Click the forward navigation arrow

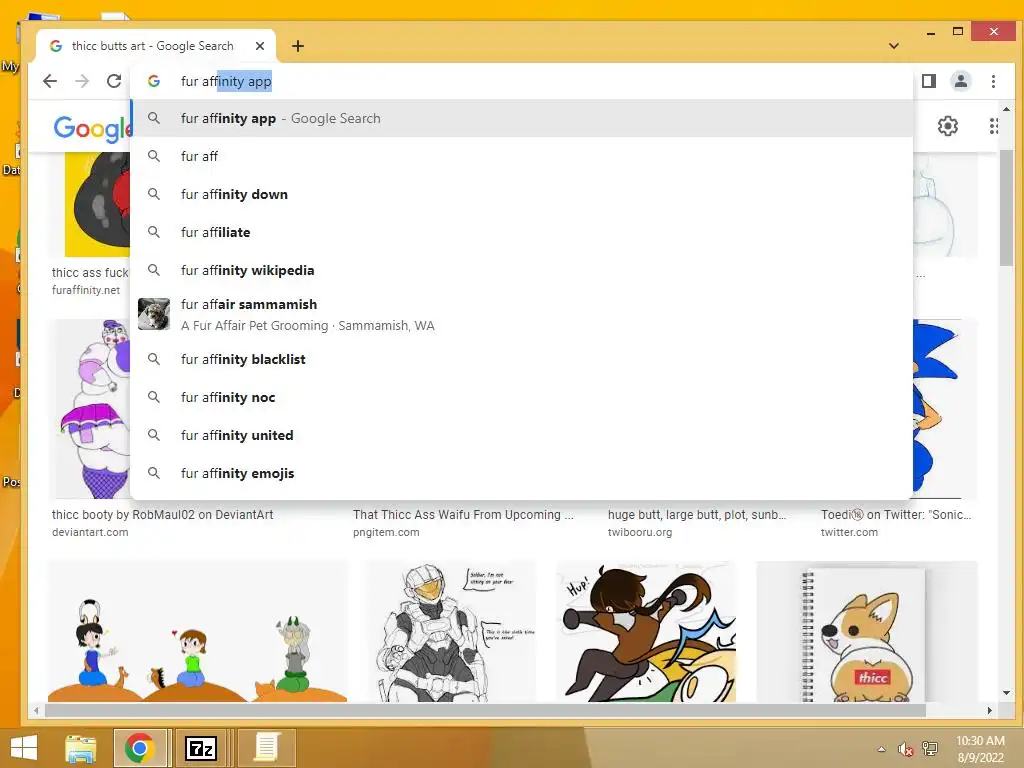(82, 81)
